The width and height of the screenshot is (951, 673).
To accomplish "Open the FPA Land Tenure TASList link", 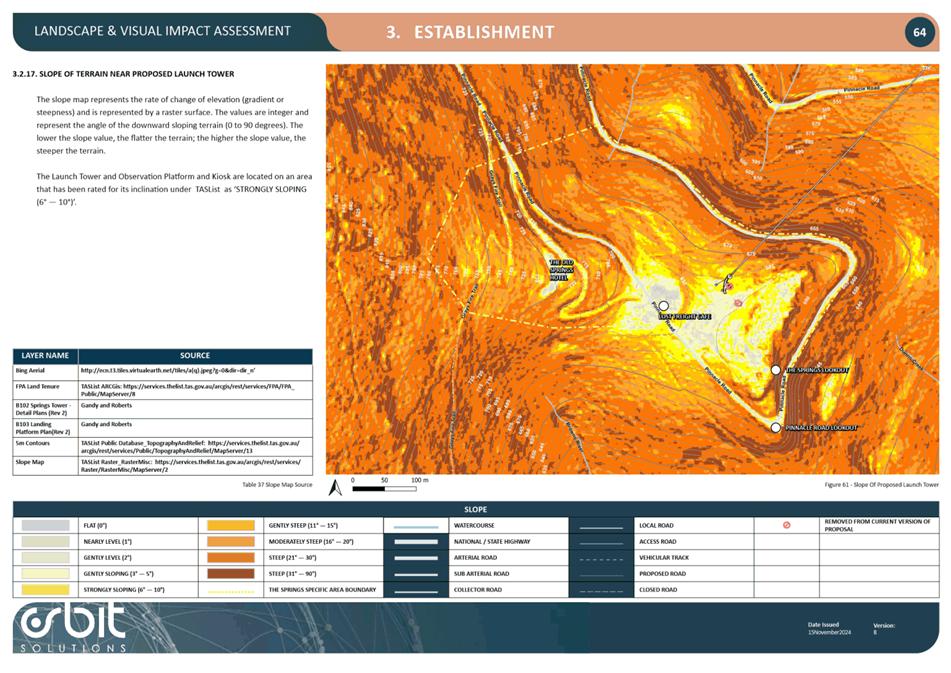I will point(190,388).
